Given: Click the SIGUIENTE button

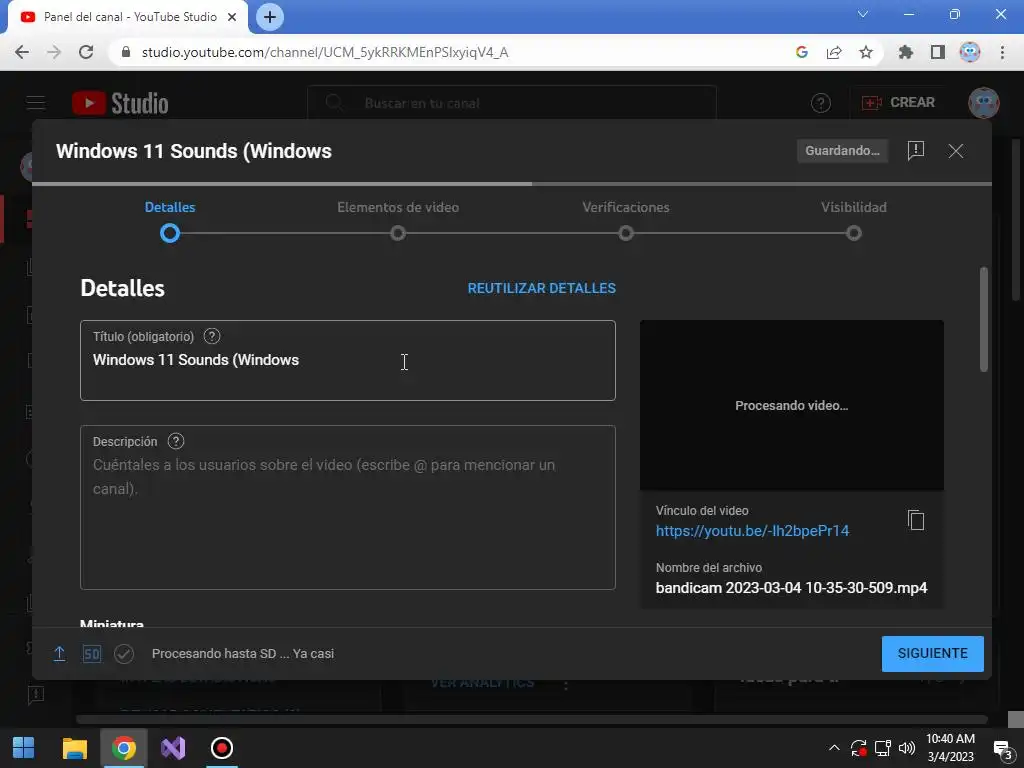Looking at the screenshot, I should 933,654.
